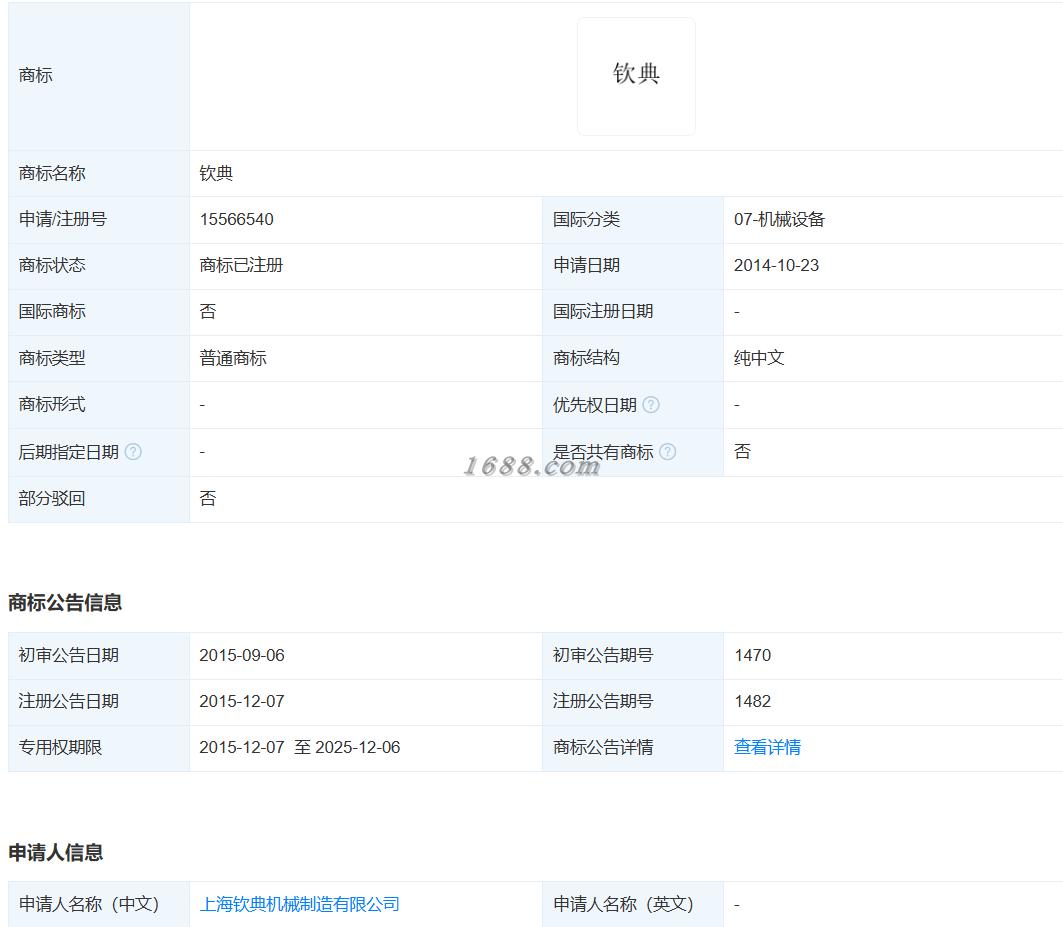Screen dimensions: 1063x927
Task: Click the registration issue number 1482
Action: pos(753,701)
